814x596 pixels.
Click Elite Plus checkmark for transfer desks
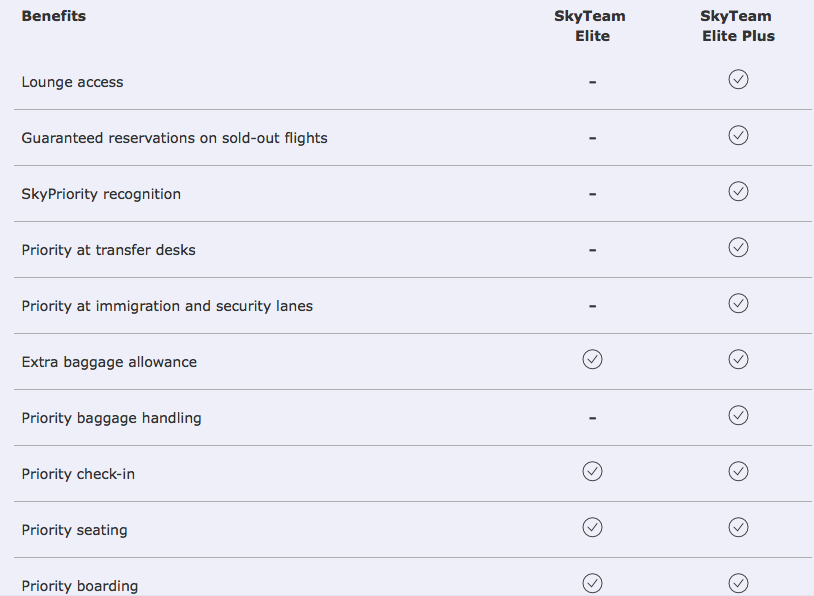[x=738, y=248]
